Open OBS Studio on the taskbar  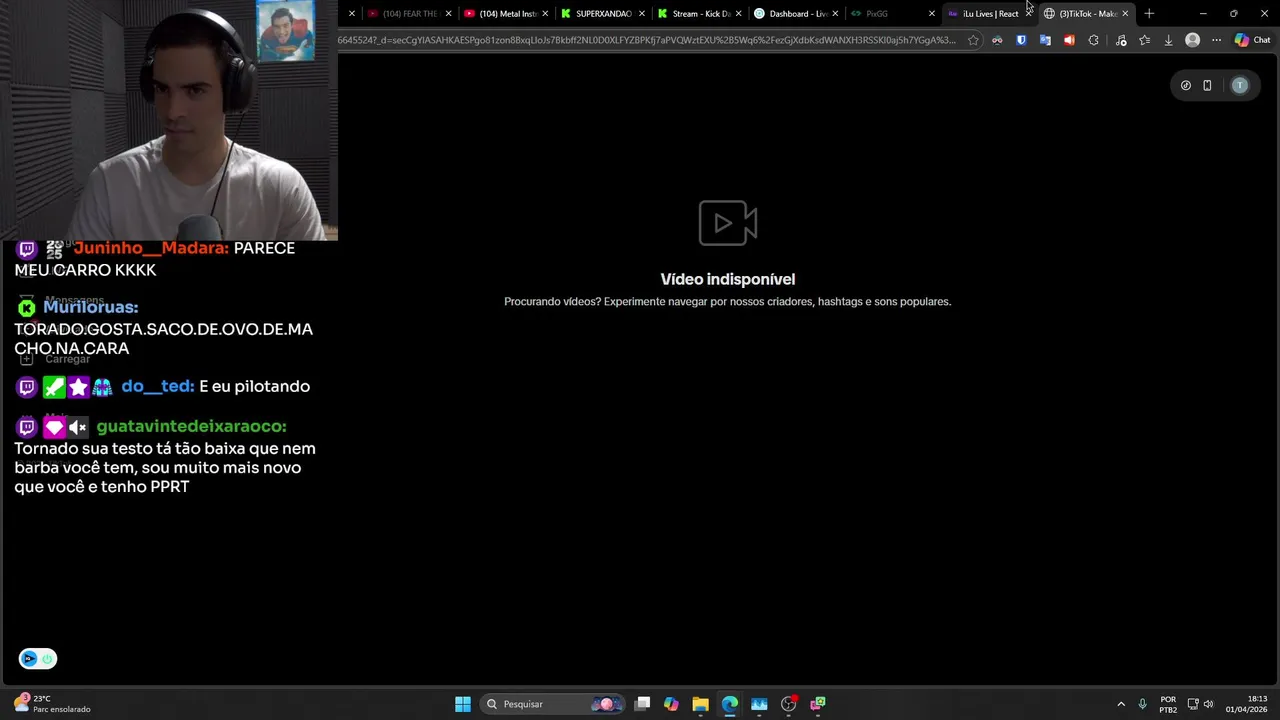click(789, 704)
